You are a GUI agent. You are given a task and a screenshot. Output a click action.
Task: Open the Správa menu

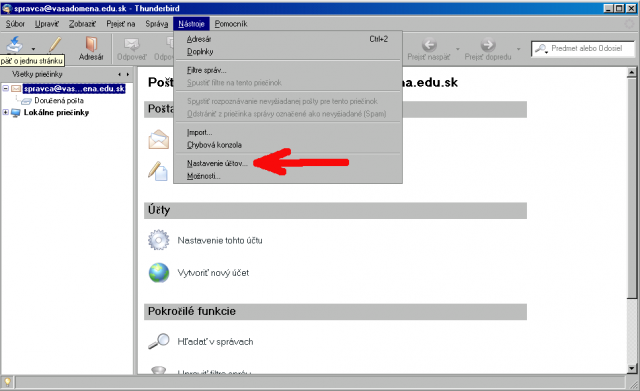(157, 24)
